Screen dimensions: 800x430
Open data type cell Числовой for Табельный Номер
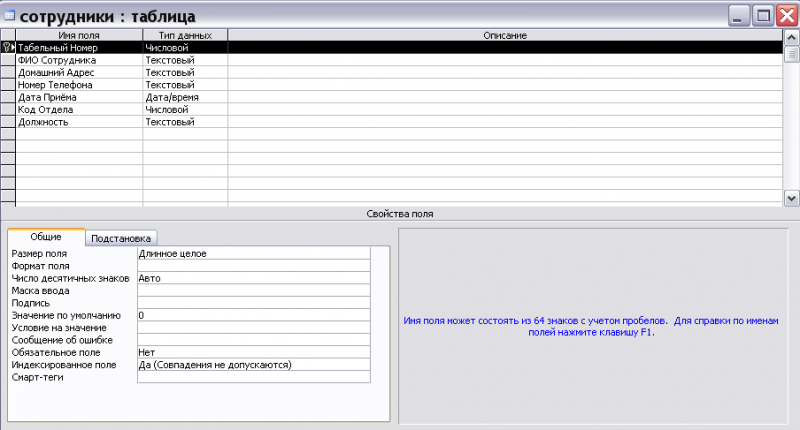(185, 47)
